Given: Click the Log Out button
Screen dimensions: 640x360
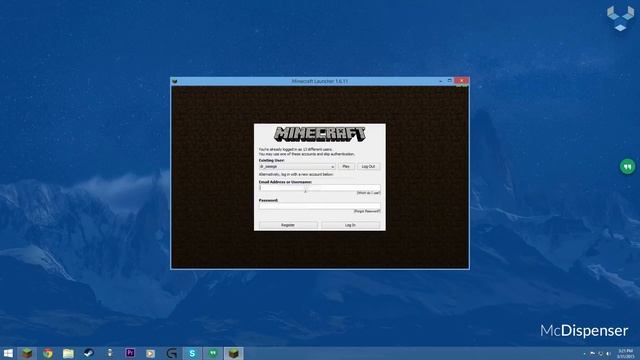Looking at the screenshot, I should point(369,167).
